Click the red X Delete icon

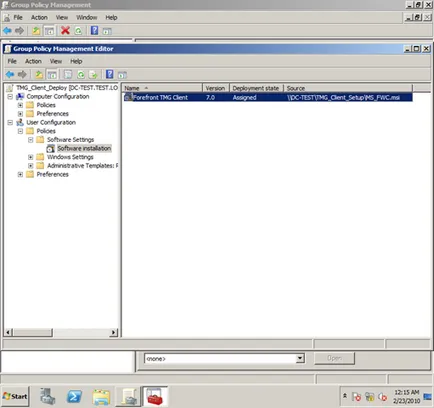65,31
